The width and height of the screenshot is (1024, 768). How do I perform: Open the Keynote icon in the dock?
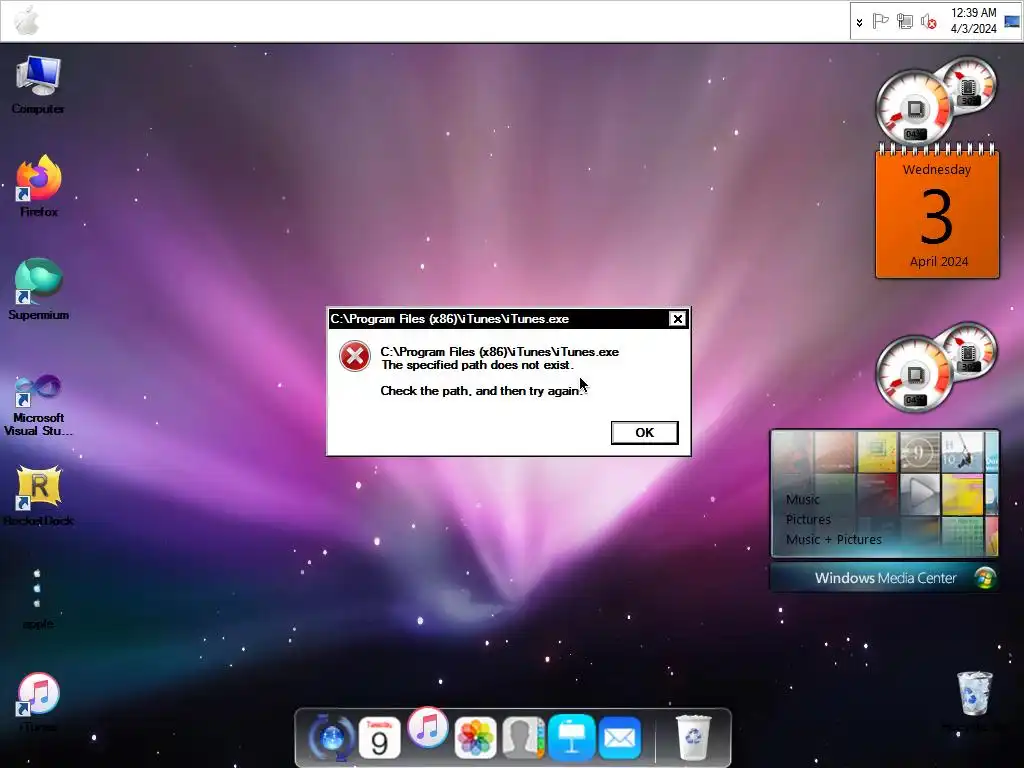point(571,738)
